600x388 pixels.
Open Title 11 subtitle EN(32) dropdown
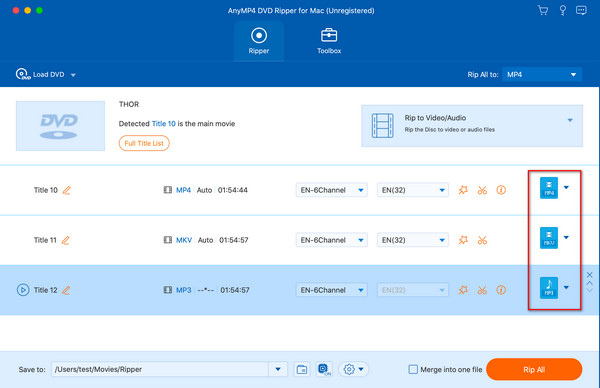tap(412, 240)
